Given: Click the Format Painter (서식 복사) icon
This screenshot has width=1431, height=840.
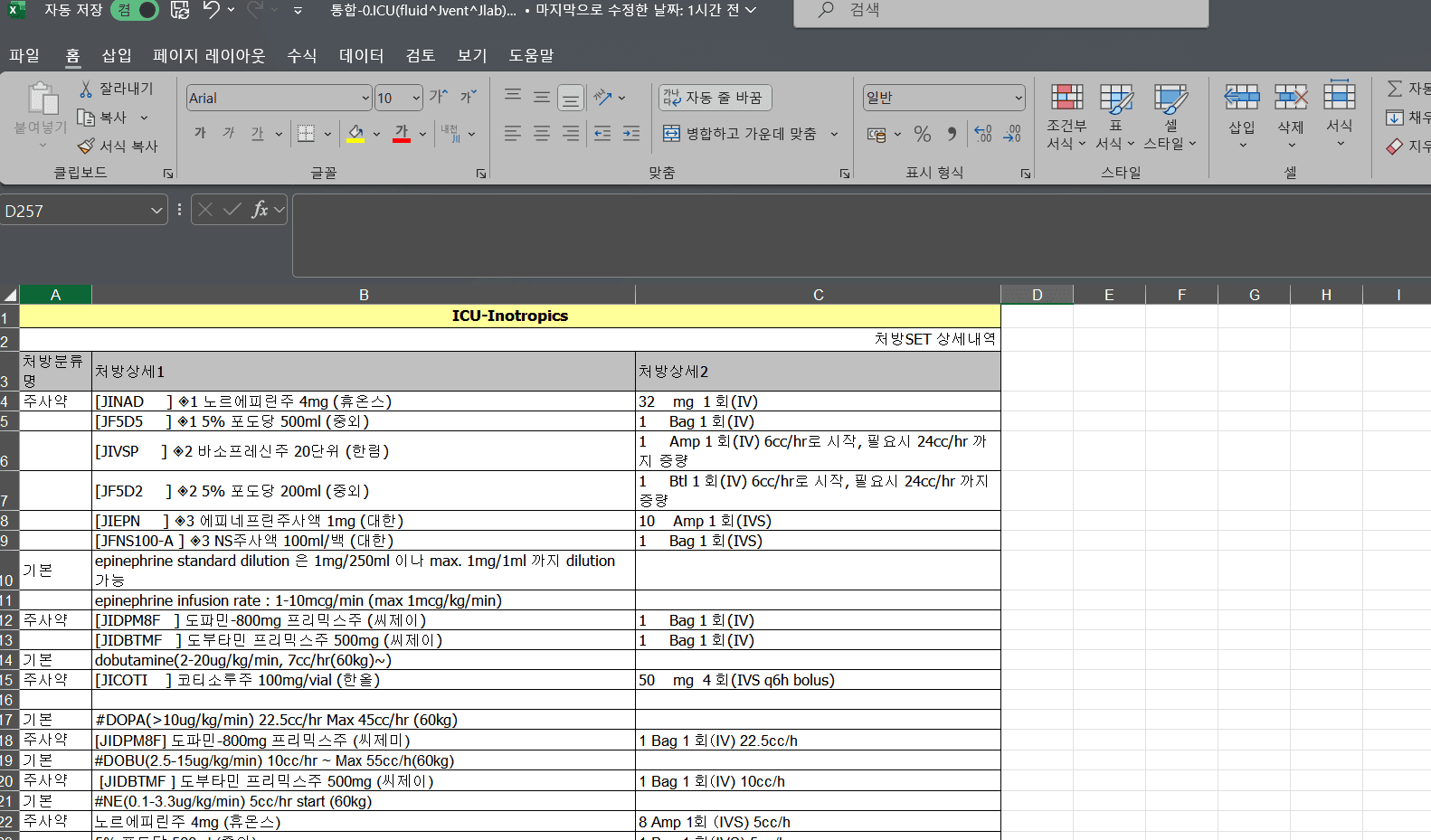Looking at the screenshot, I should click(86, 146).
